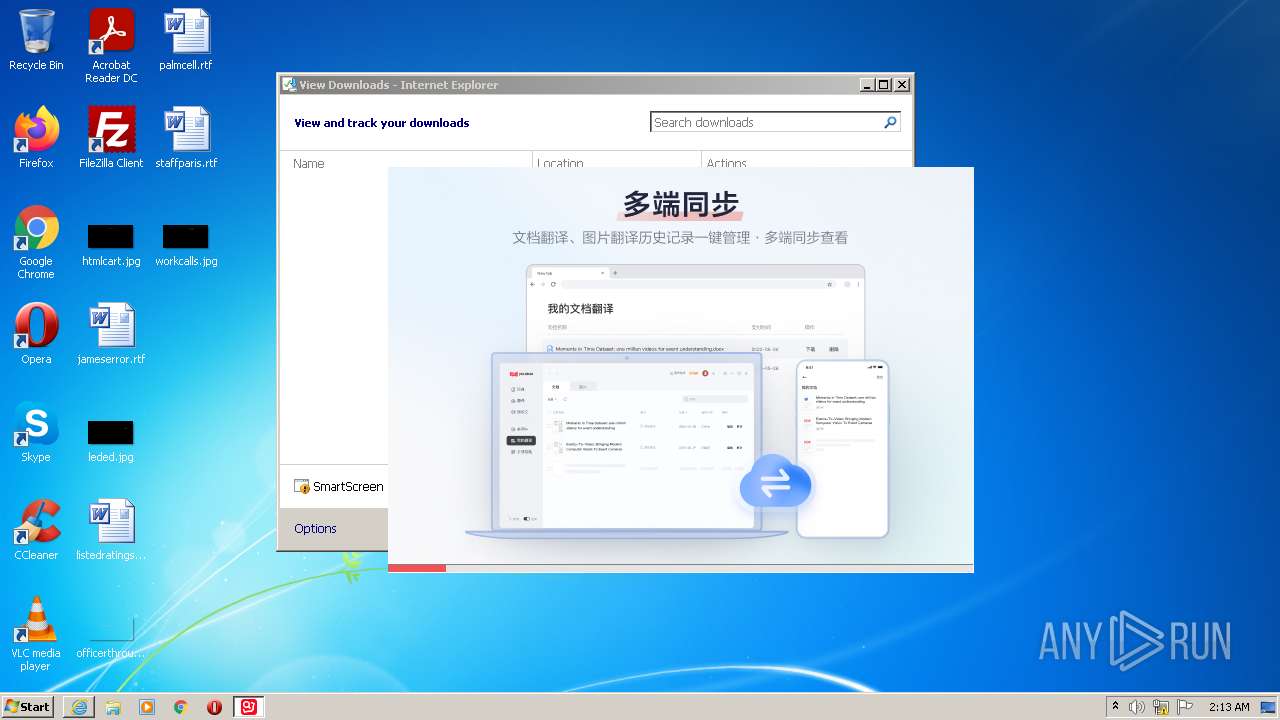Open volume speaker tray icon

coord(1137,707)
